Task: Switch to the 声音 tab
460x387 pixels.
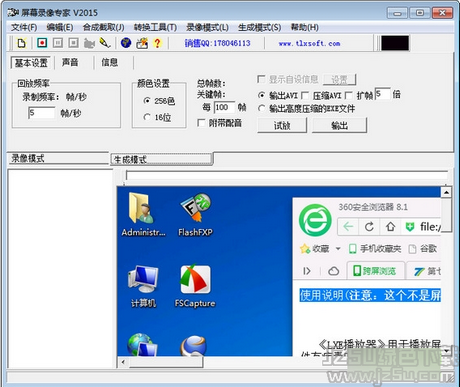Action: tap(70, 62)
